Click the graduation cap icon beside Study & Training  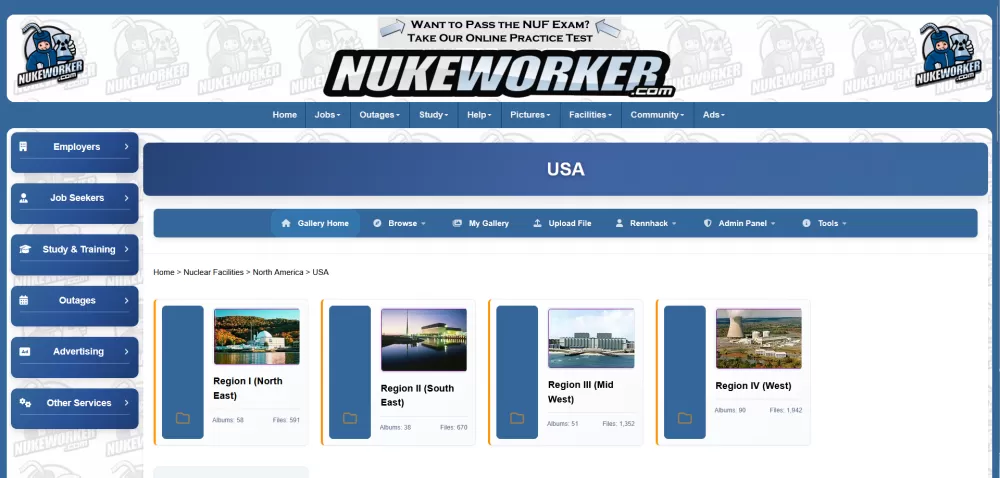24,249
